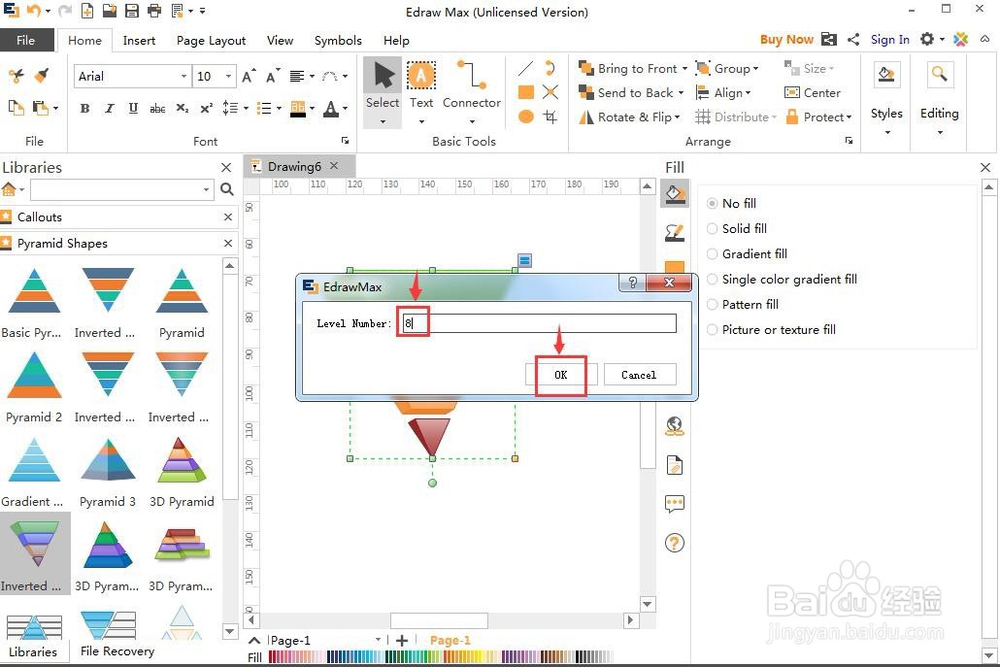Click Cancel in the EdrawMax dialog
The height and width of the screenshot is (667, 1000).
coord(639,375)
